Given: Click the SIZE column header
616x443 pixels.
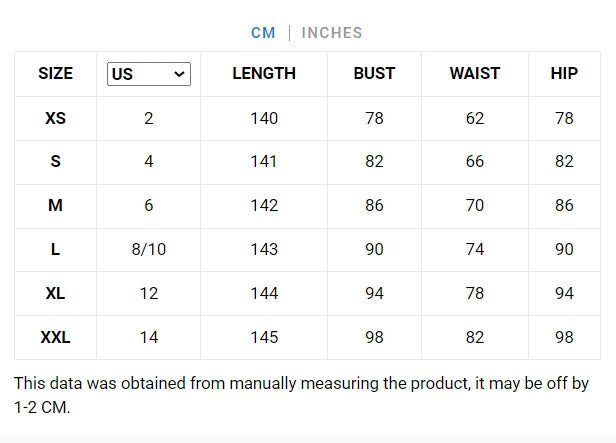Looking at the screenshot, I should [x=56, y=74].
